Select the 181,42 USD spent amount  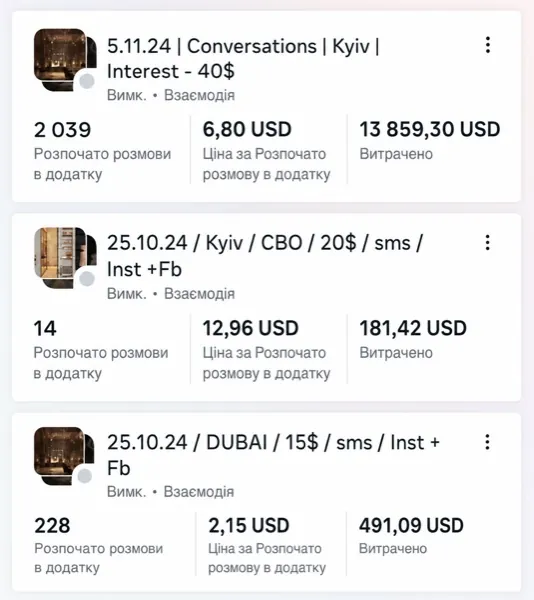pos(413,328)
